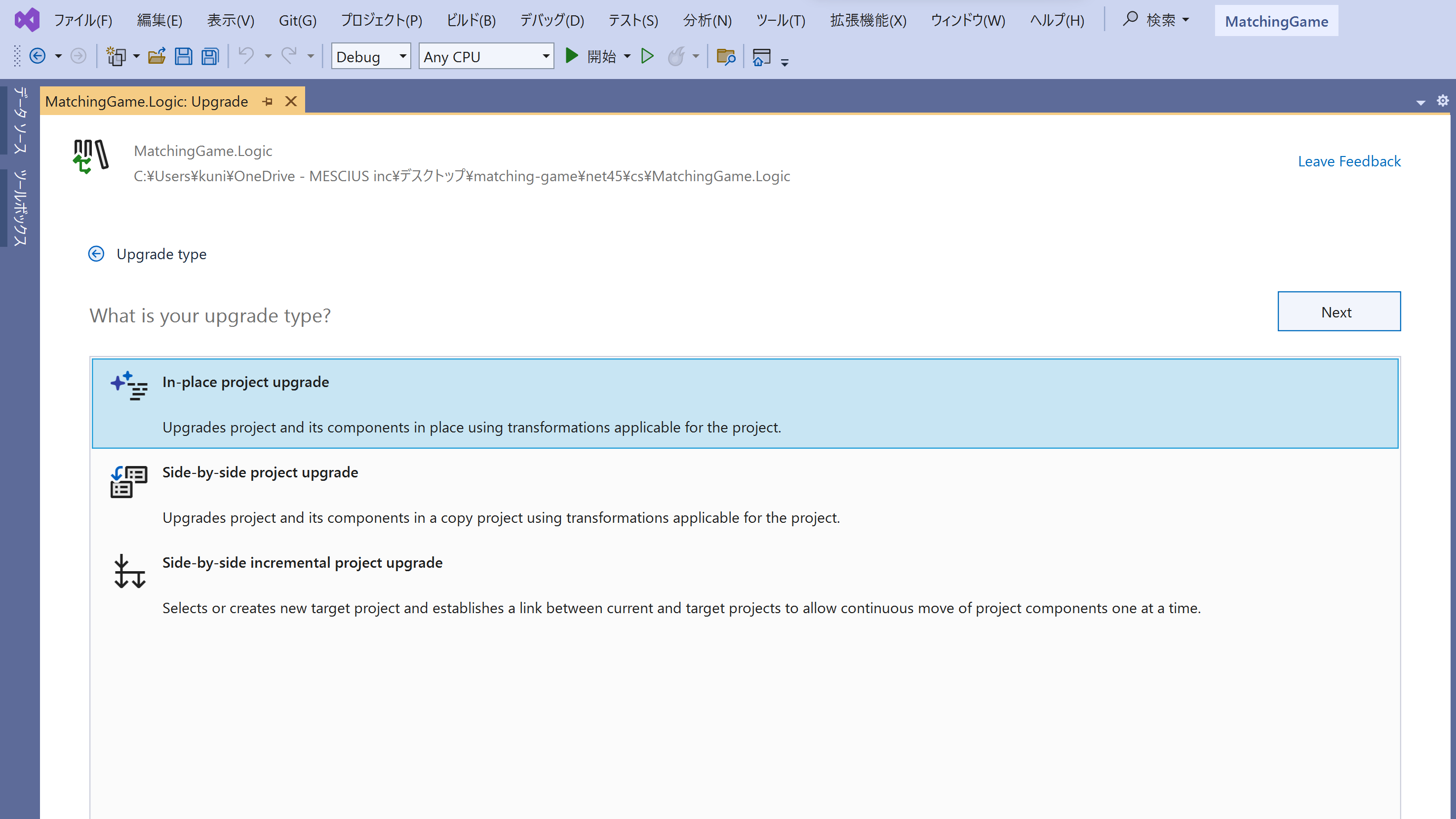Navigate backward with the toolbar back arrow
Screen dimensions: 1456x819
point(38,56)
